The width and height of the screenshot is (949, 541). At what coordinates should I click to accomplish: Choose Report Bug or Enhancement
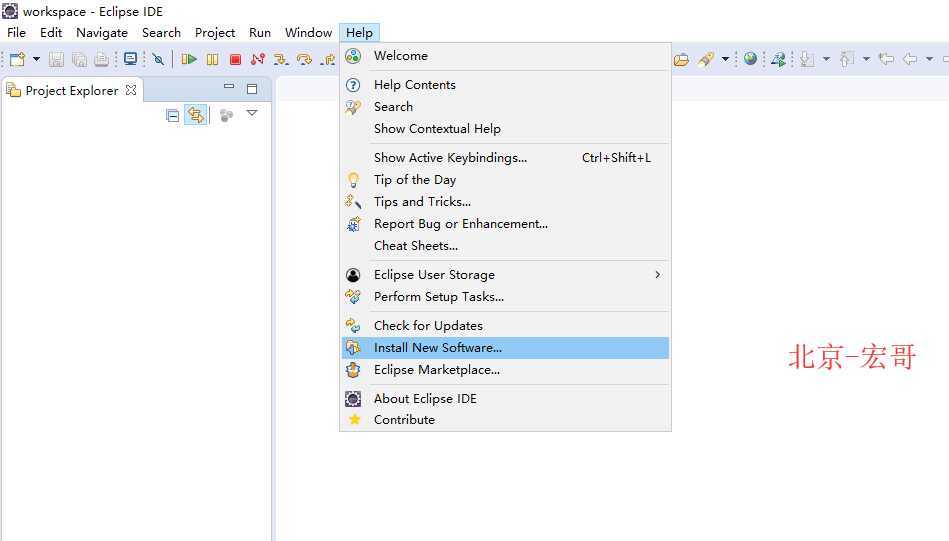[505, 224]
